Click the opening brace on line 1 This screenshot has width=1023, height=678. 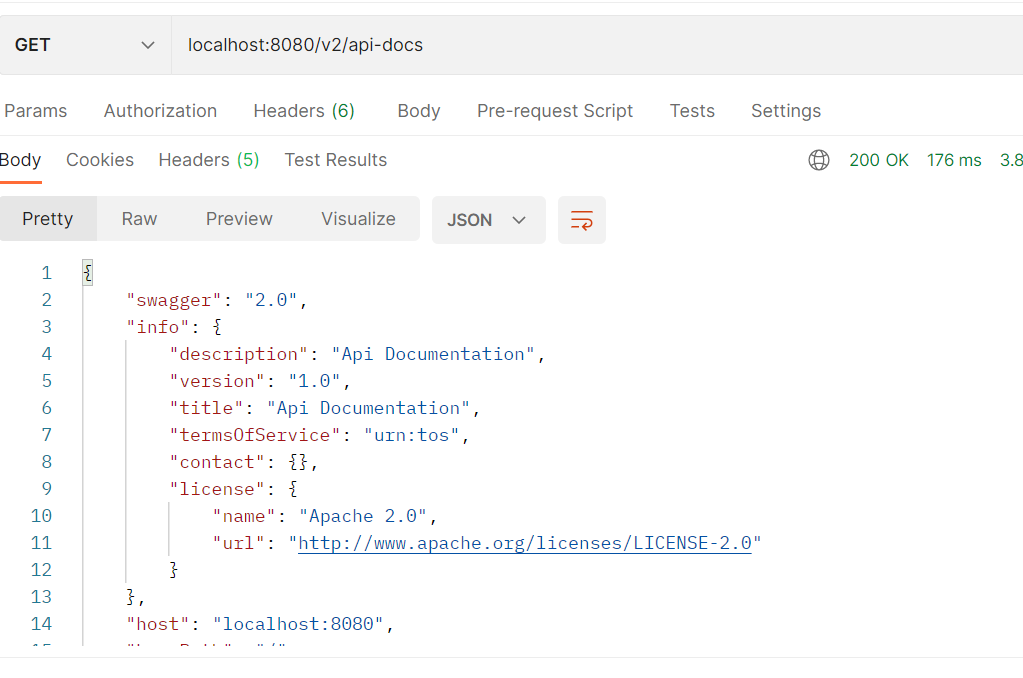tap(88, 273)
